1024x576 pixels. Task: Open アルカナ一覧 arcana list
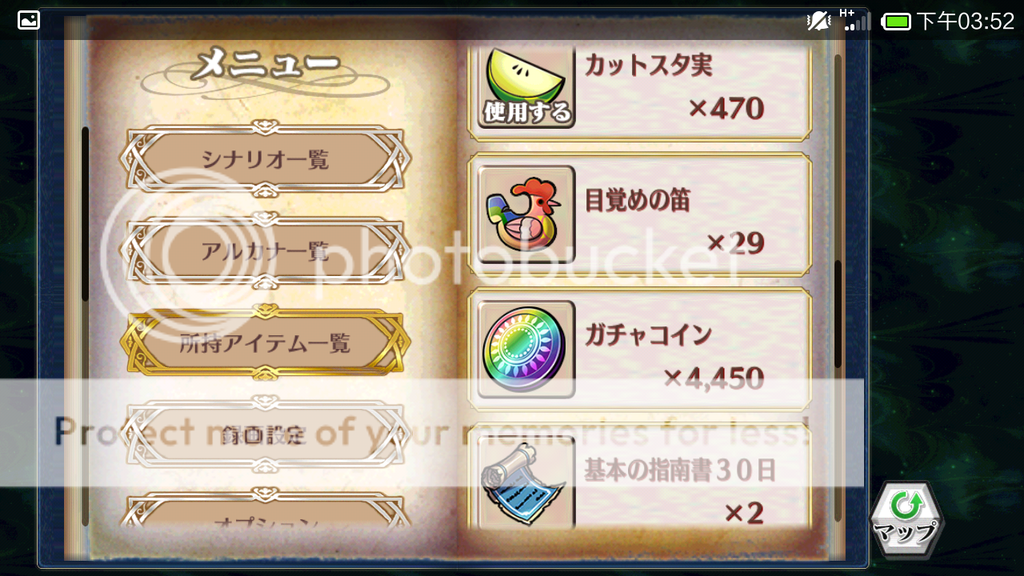(265, 251)
